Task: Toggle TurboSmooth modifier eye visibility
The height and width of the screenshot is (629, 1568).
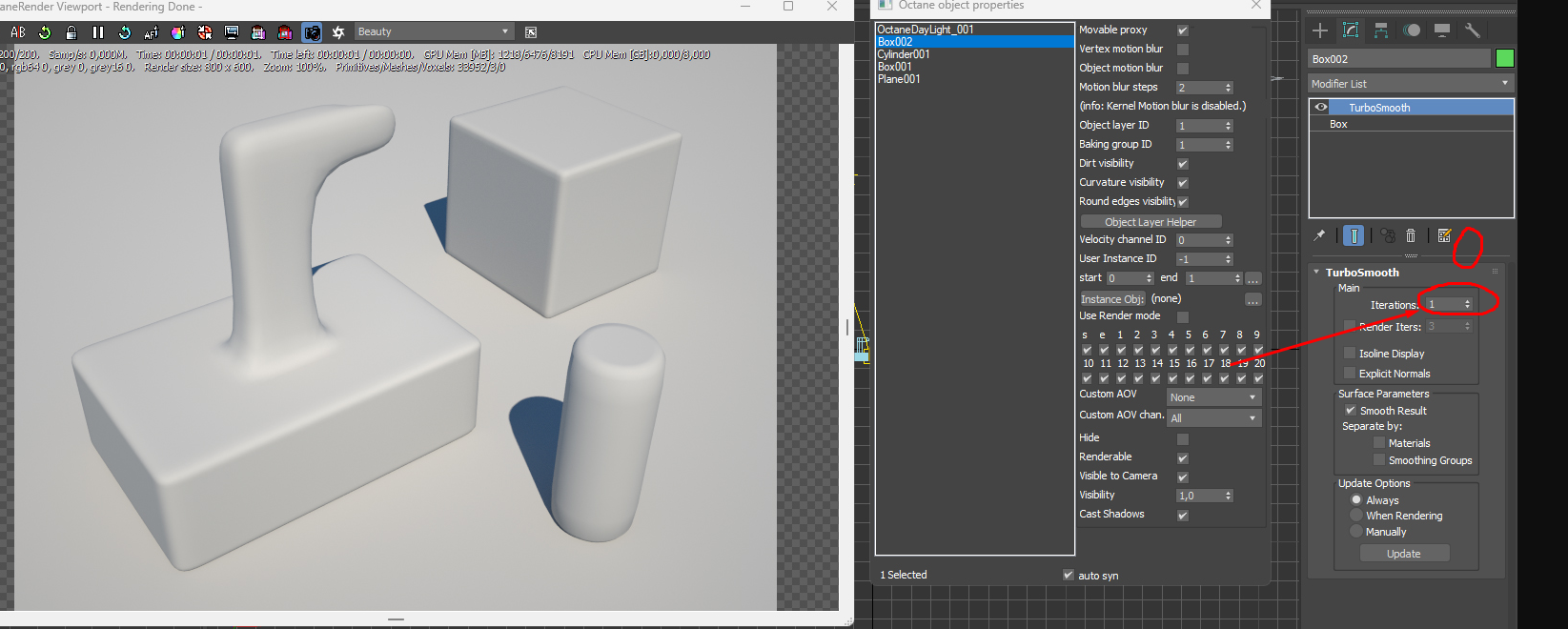Action: [x=1321, y=108]
